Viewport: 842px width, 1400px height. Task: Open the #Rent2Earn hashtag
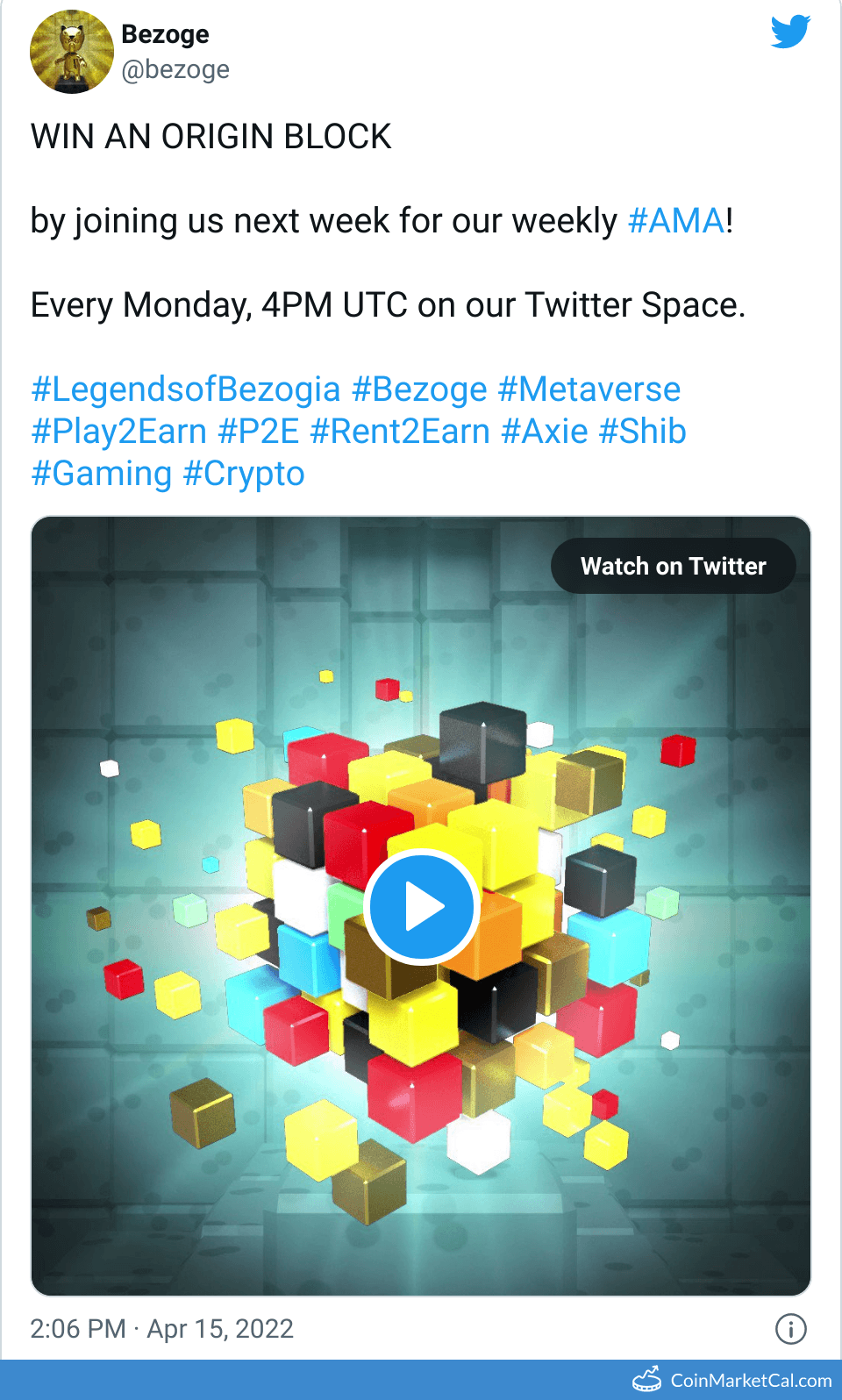click(x=400, y=432)
